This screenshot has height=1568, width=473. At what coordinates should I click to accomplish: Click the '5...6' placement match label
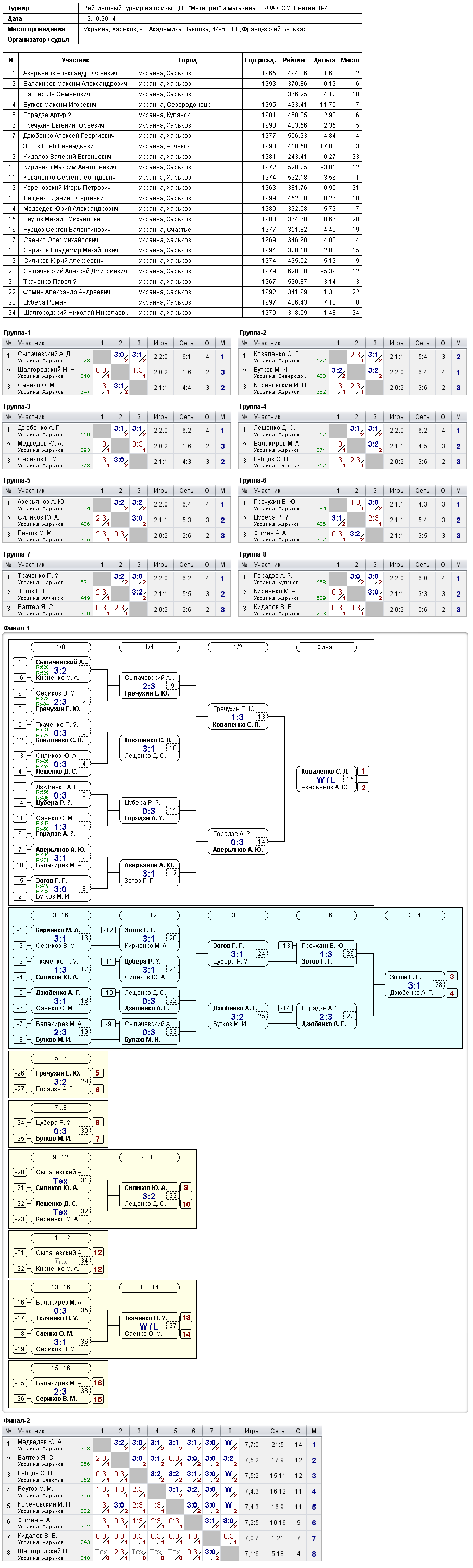pyautogui.click(x=60, y=1058)
